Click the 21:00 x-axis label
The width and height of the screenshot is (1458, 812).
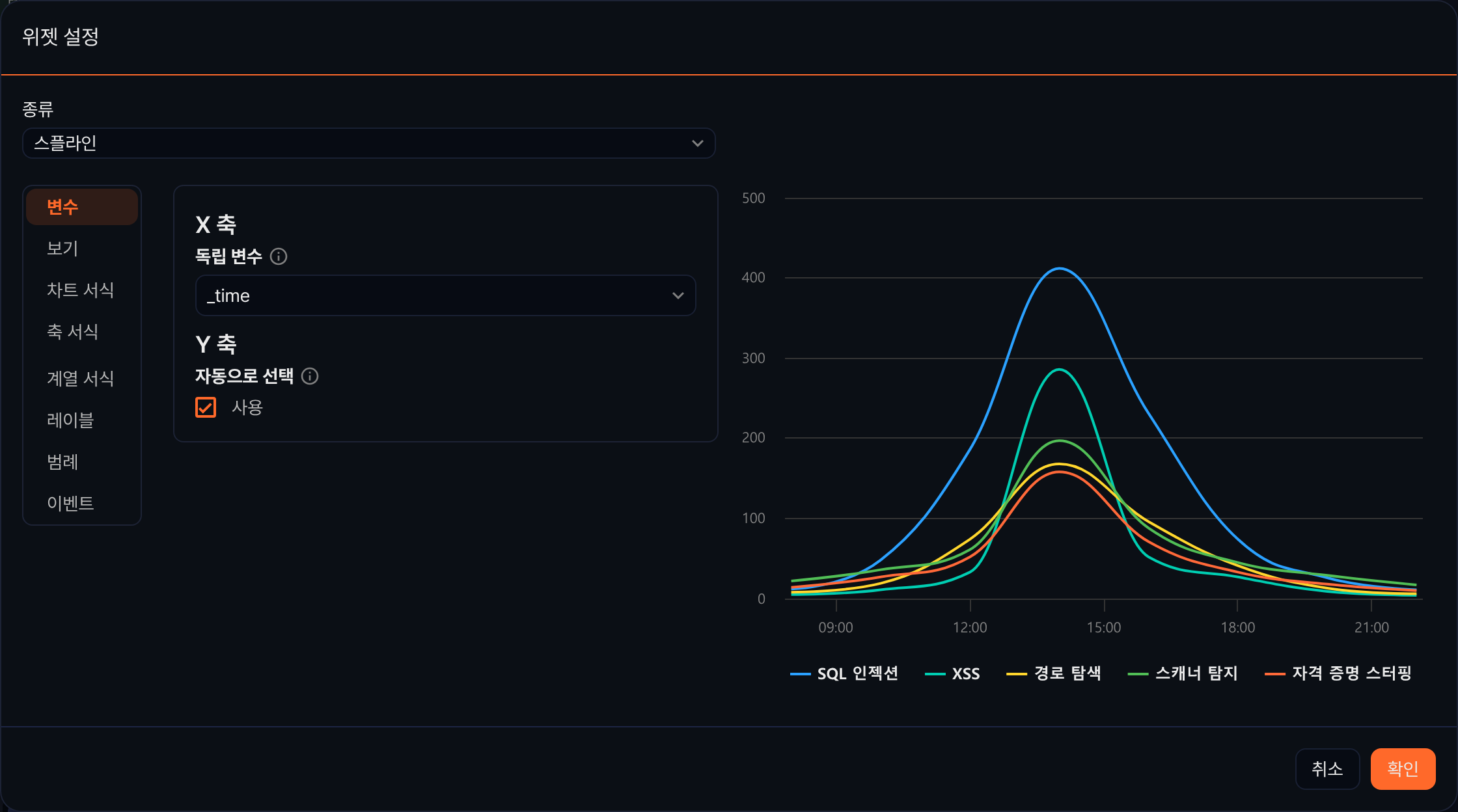[1371, 628]
